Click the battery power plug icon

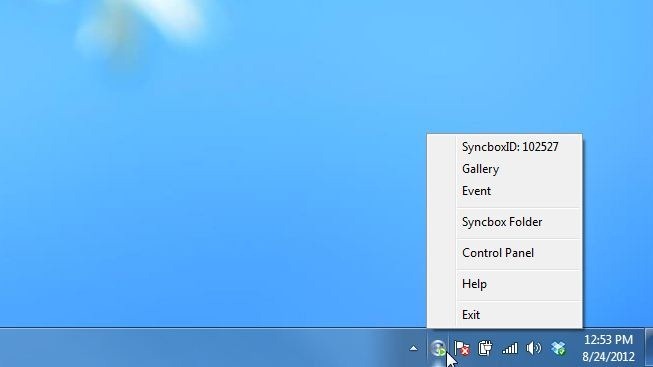point(485,348)
